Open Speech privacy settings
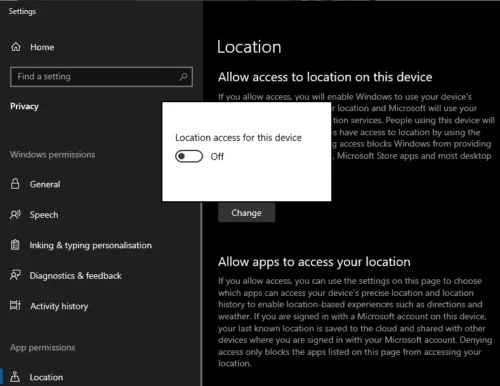 tap(44, 215)
